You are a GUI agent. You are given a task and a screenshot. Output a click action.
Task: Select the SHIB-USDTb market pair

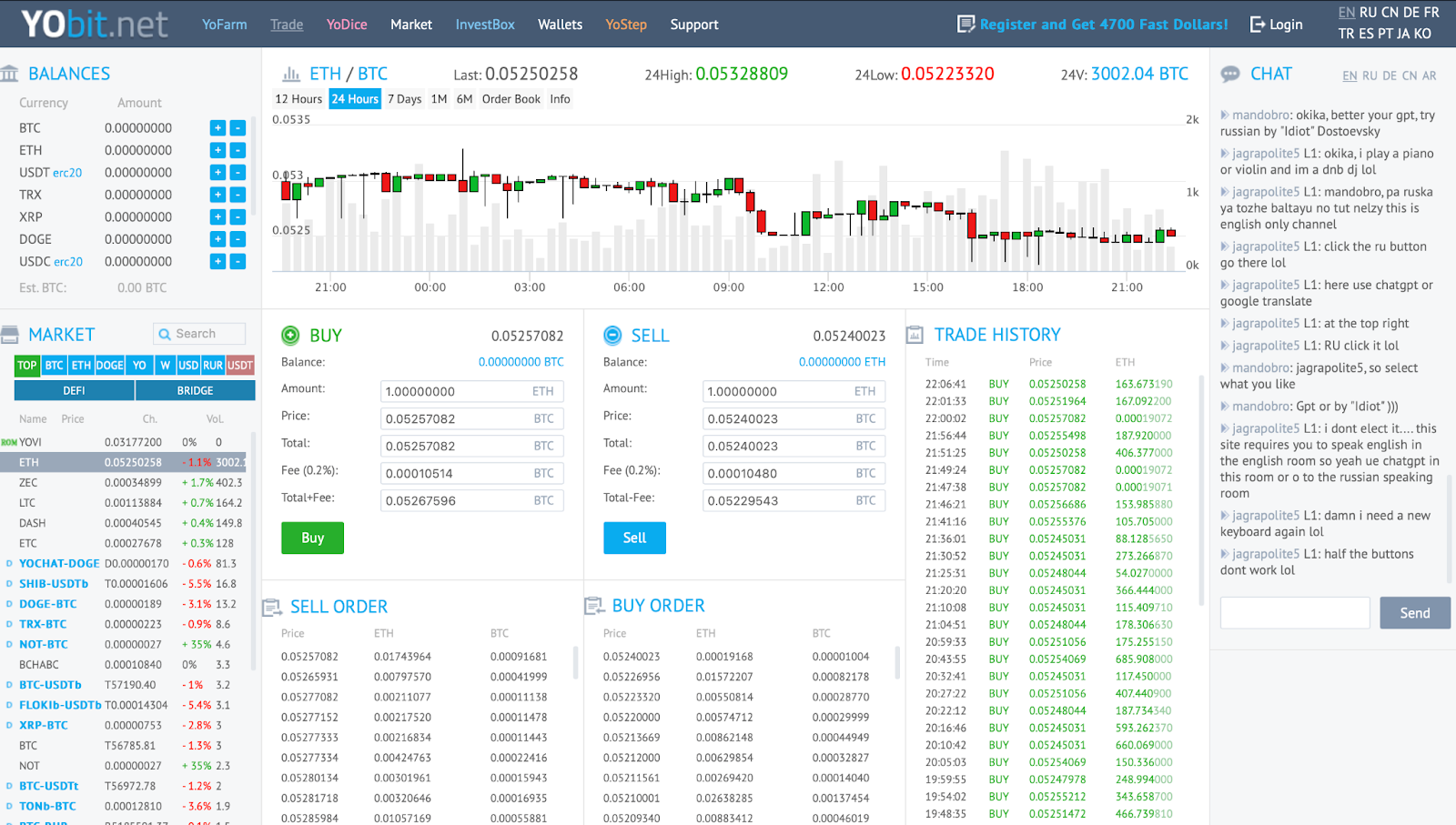pyautogui.click(x=54, y=584)
